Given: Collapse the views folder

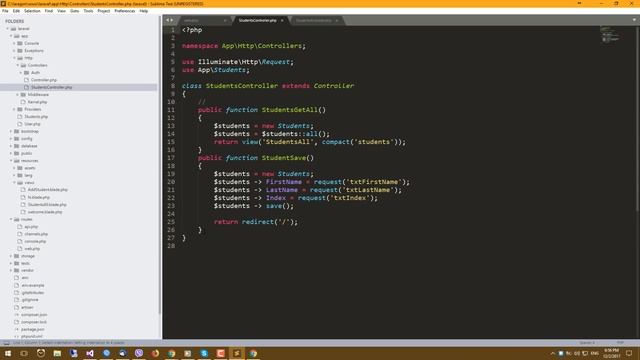Looking at the screenshot, I should [15, 183].
